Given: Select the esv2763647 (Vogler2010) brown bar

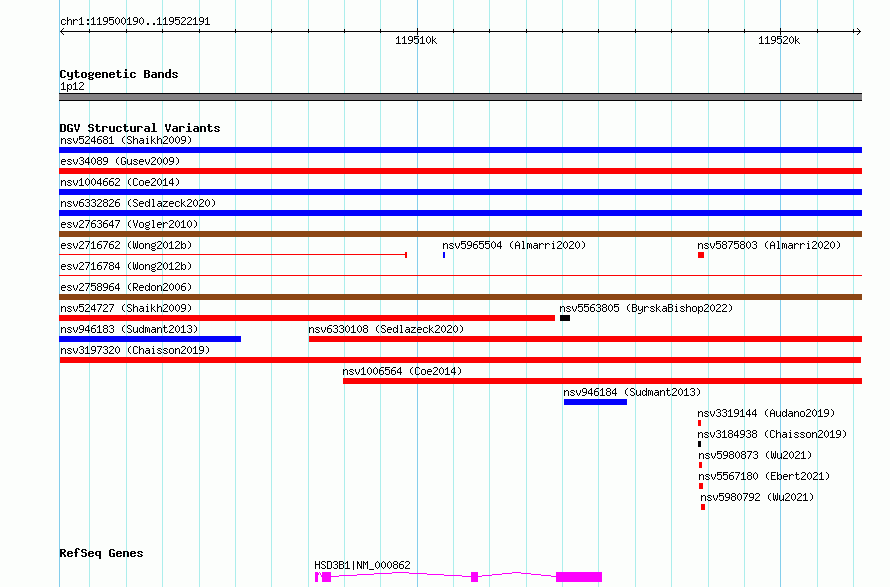Looking at the screenshot, I should pos(460,234).
